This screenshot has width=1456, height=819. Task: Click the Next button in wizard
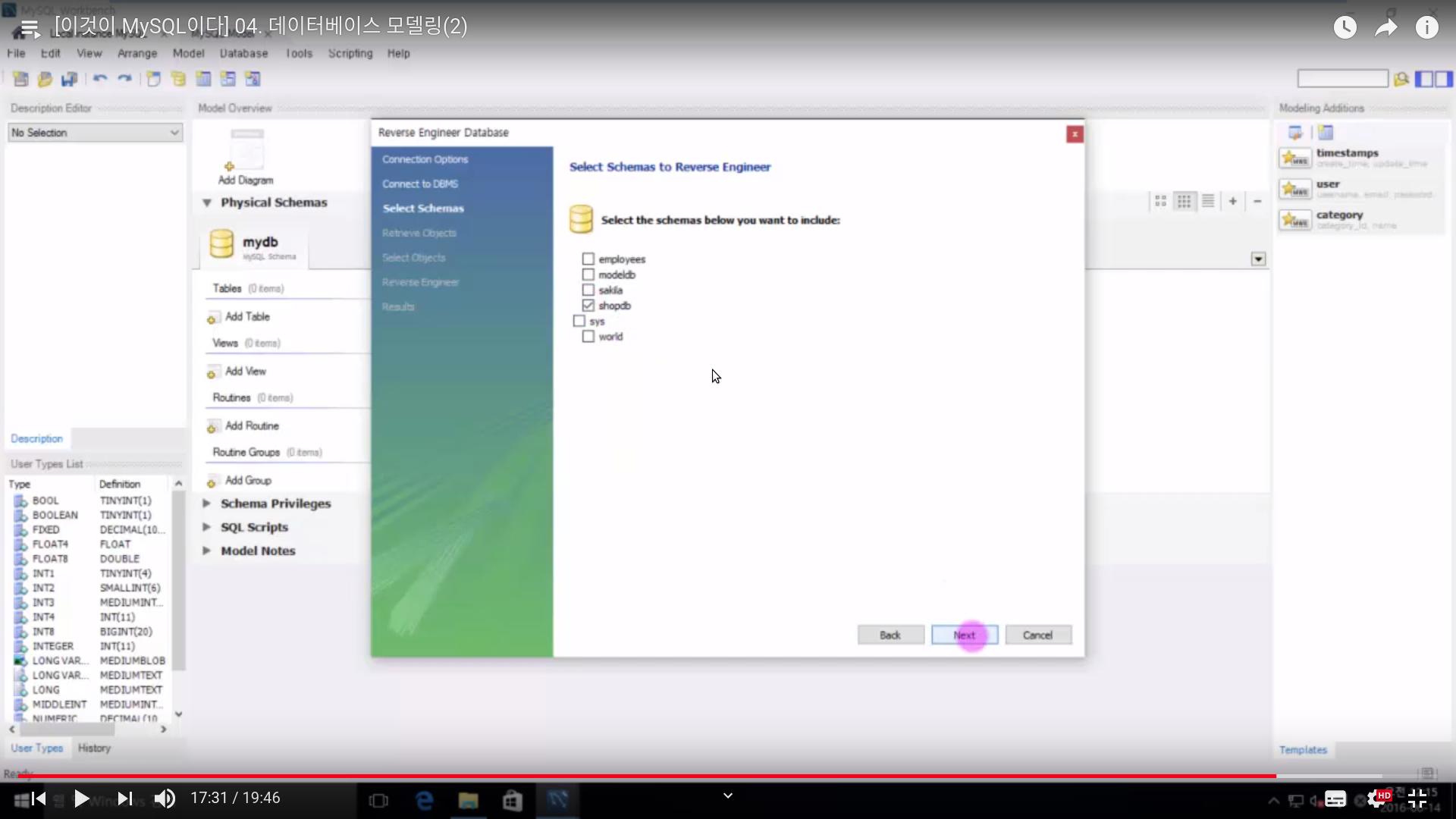point(965,635)
